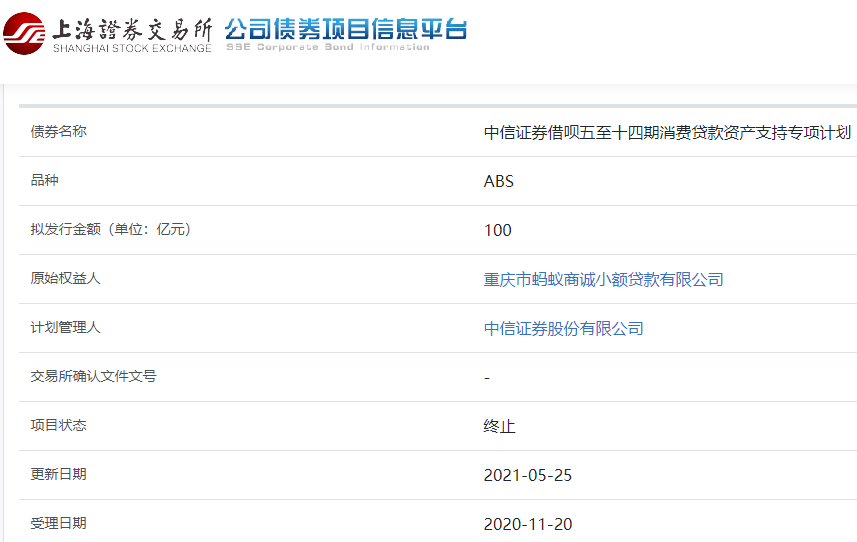The height and width of the screenshot is (542, 857).
Task: Click the 拟发行金额 row label
Action: [x=110, y=230]
